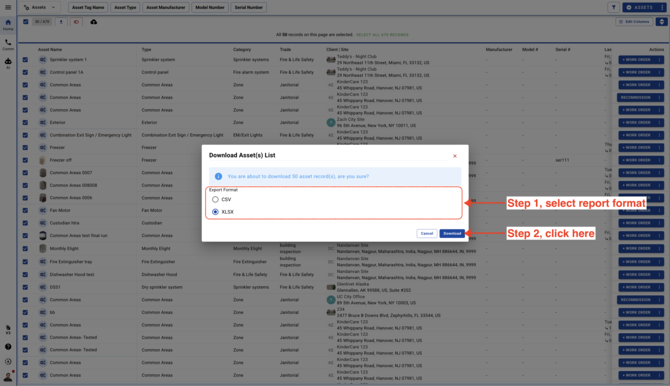
Task: Open Exterior row kebab menu
Action: pyautogui.click(x=660, y=123)
